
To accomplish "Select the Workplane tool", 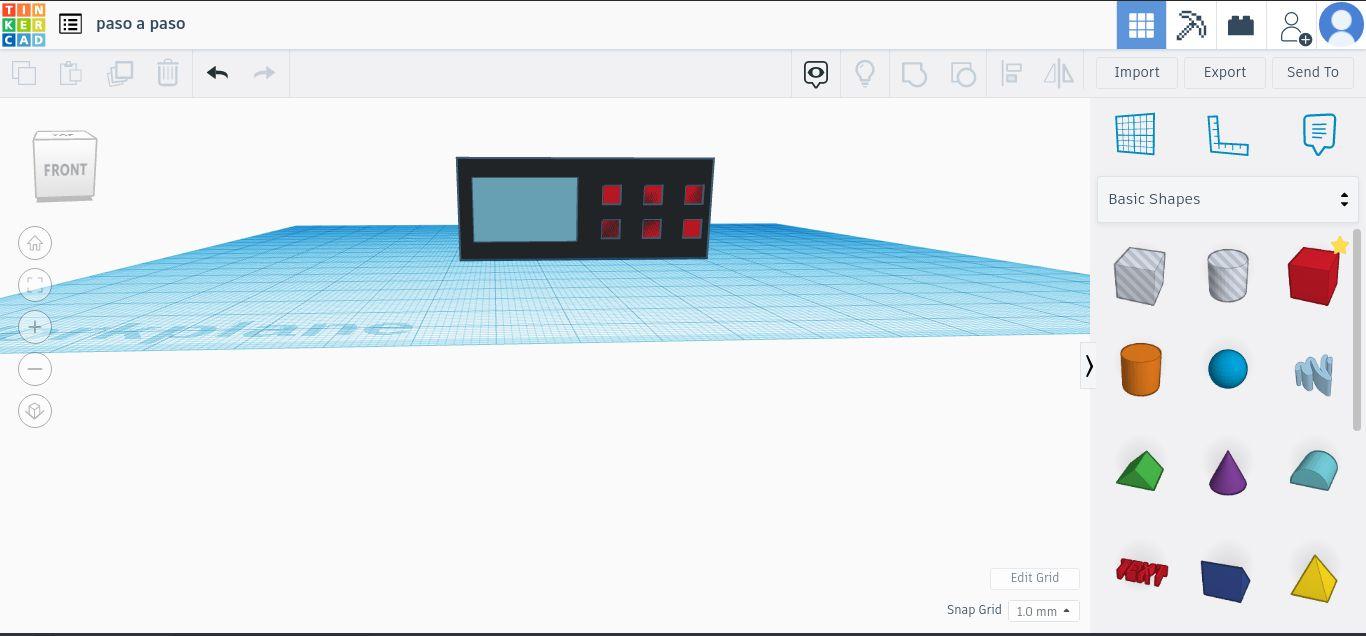I will [1135, 134].
